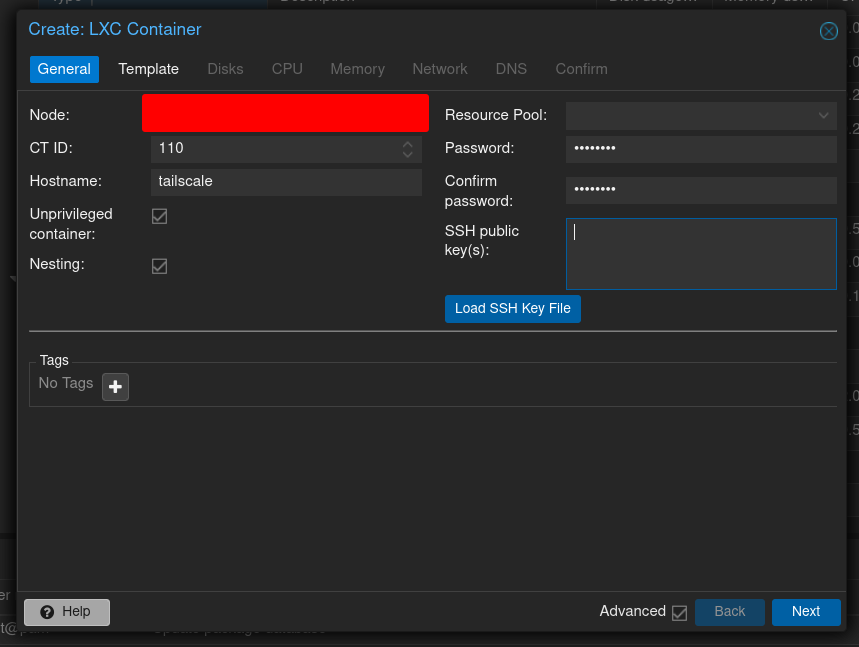
Task: Switch to the Template tab
Action: tap(148, 69)
